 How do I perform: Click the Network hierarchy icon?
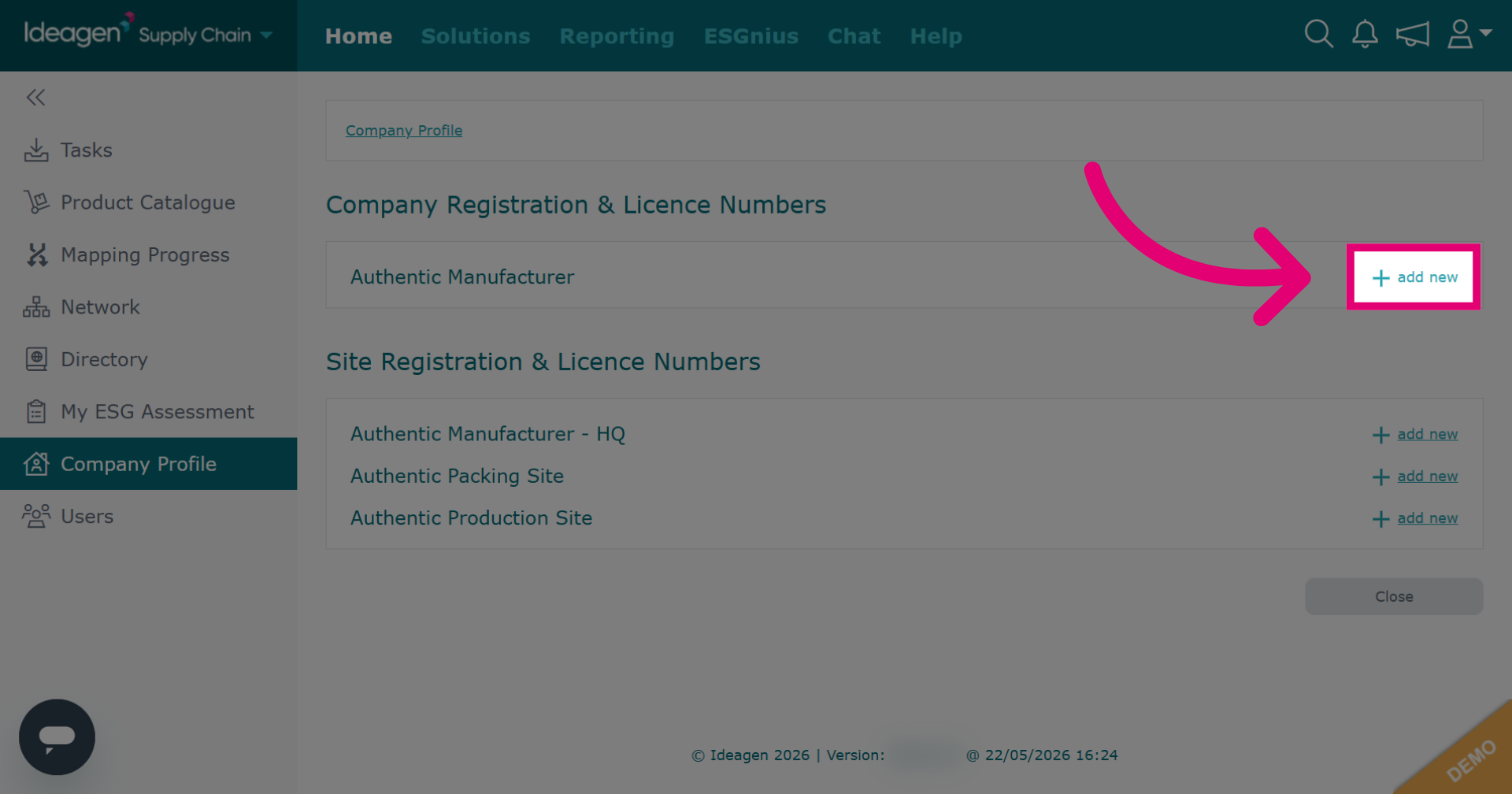(x=36, y=307)
